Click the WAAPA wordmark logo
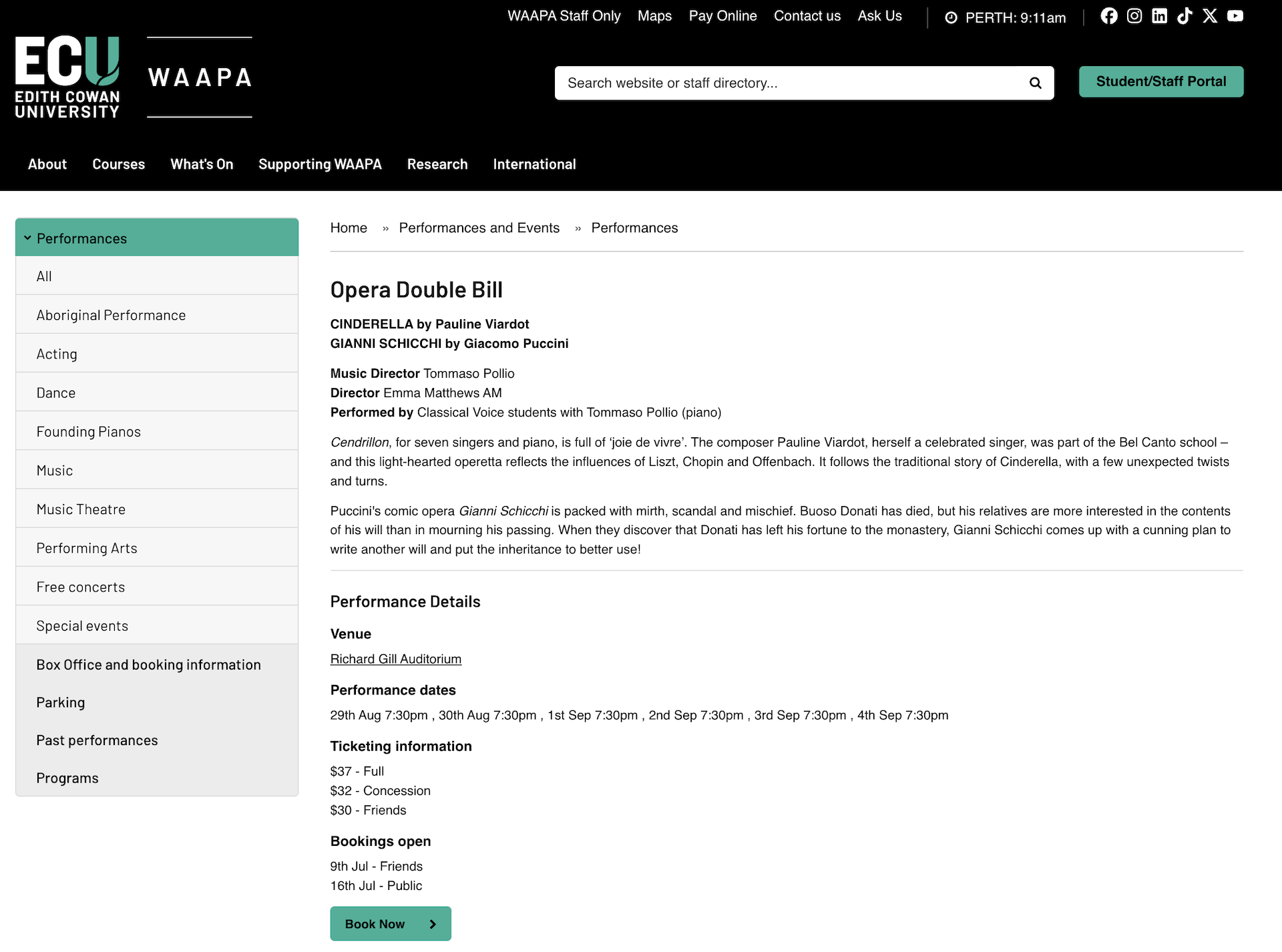The image size is (1282, 952). coord(200,77)
